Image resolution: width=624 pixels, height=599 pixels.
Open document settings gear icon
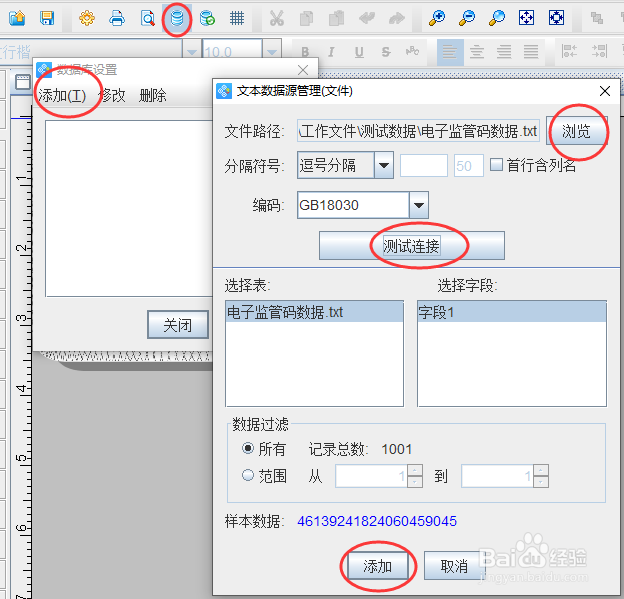[x=87, y=18]
